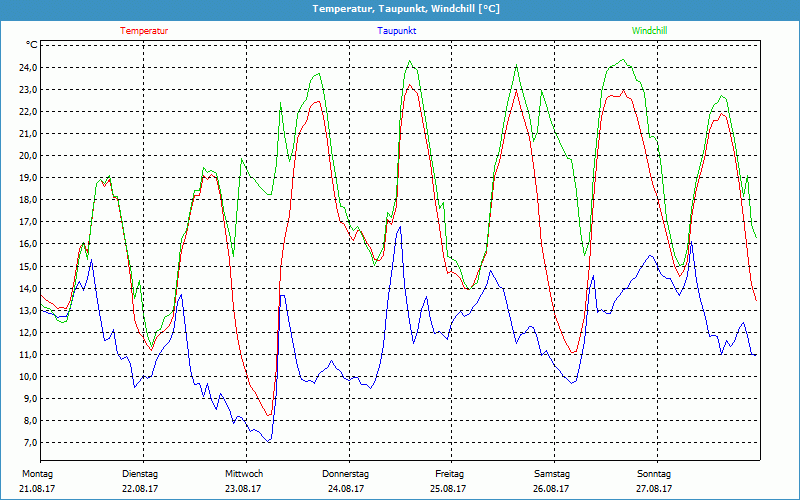Click the Donnerstag day label

[345, 474]
